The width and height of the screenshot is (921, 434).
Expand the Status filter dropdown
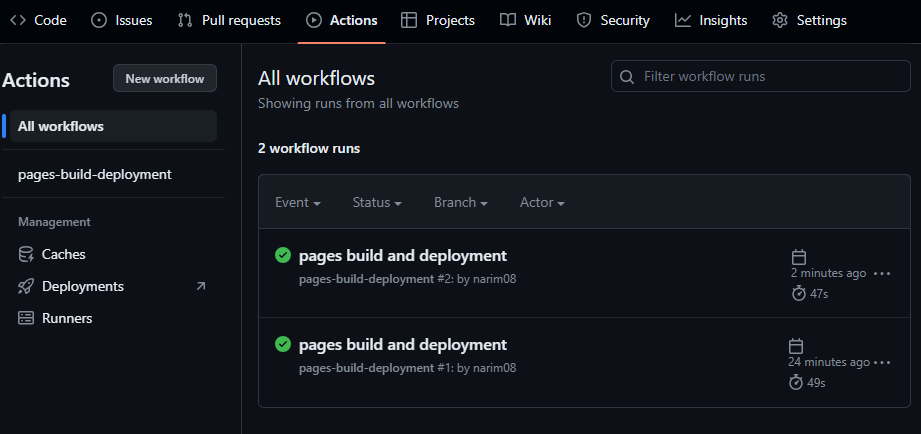pyautogui.click(x=377, y=203)
